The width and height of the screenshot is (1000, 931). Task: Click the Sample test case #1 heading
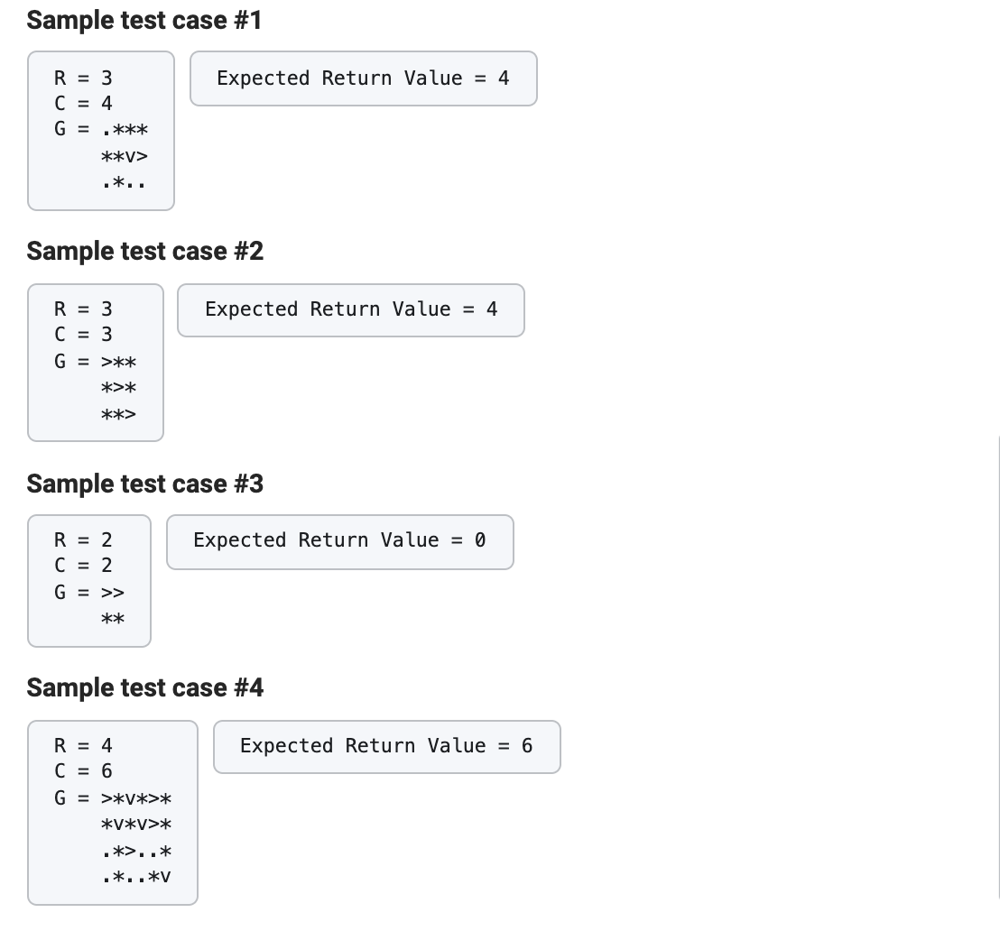pos(144,20)
